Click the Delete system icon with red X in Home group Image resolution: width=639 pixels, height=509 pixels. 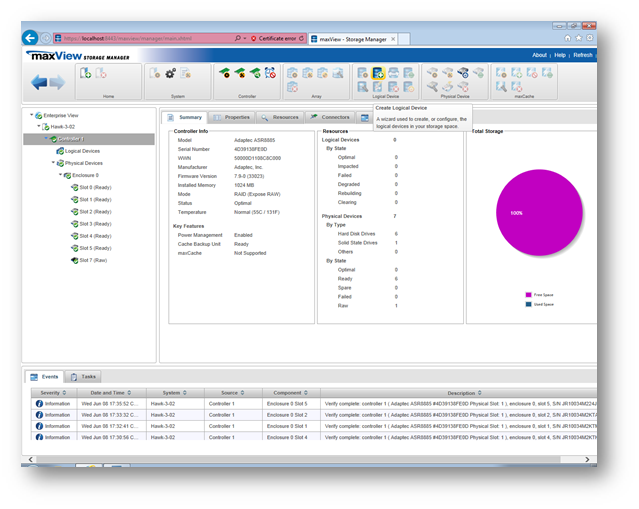click(101, 73)
